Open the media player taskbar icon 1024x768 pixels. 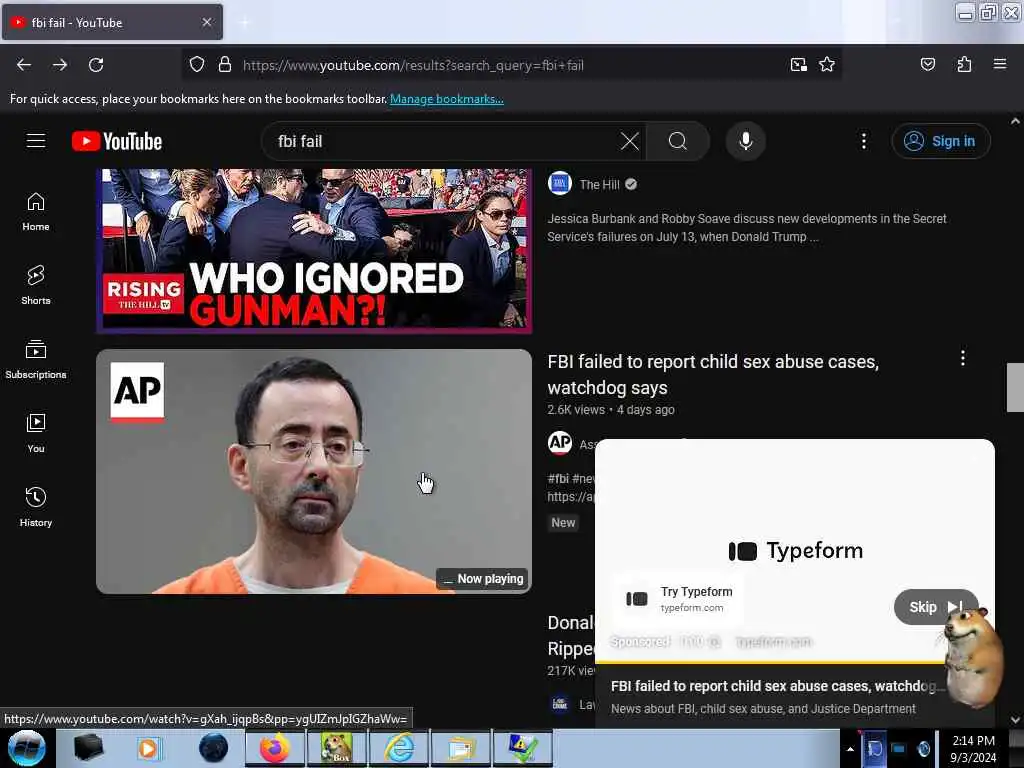point(149,748)
